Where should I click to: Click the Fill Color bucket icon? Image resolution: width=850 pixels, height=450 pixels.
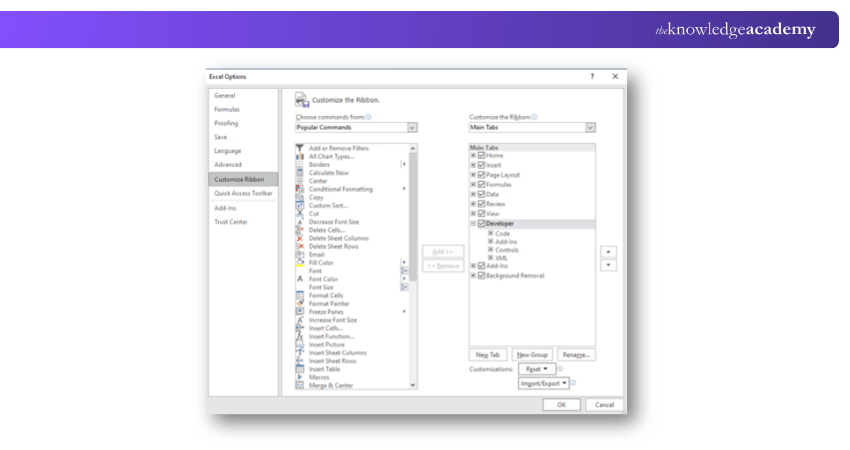click(x=299, y=262)
